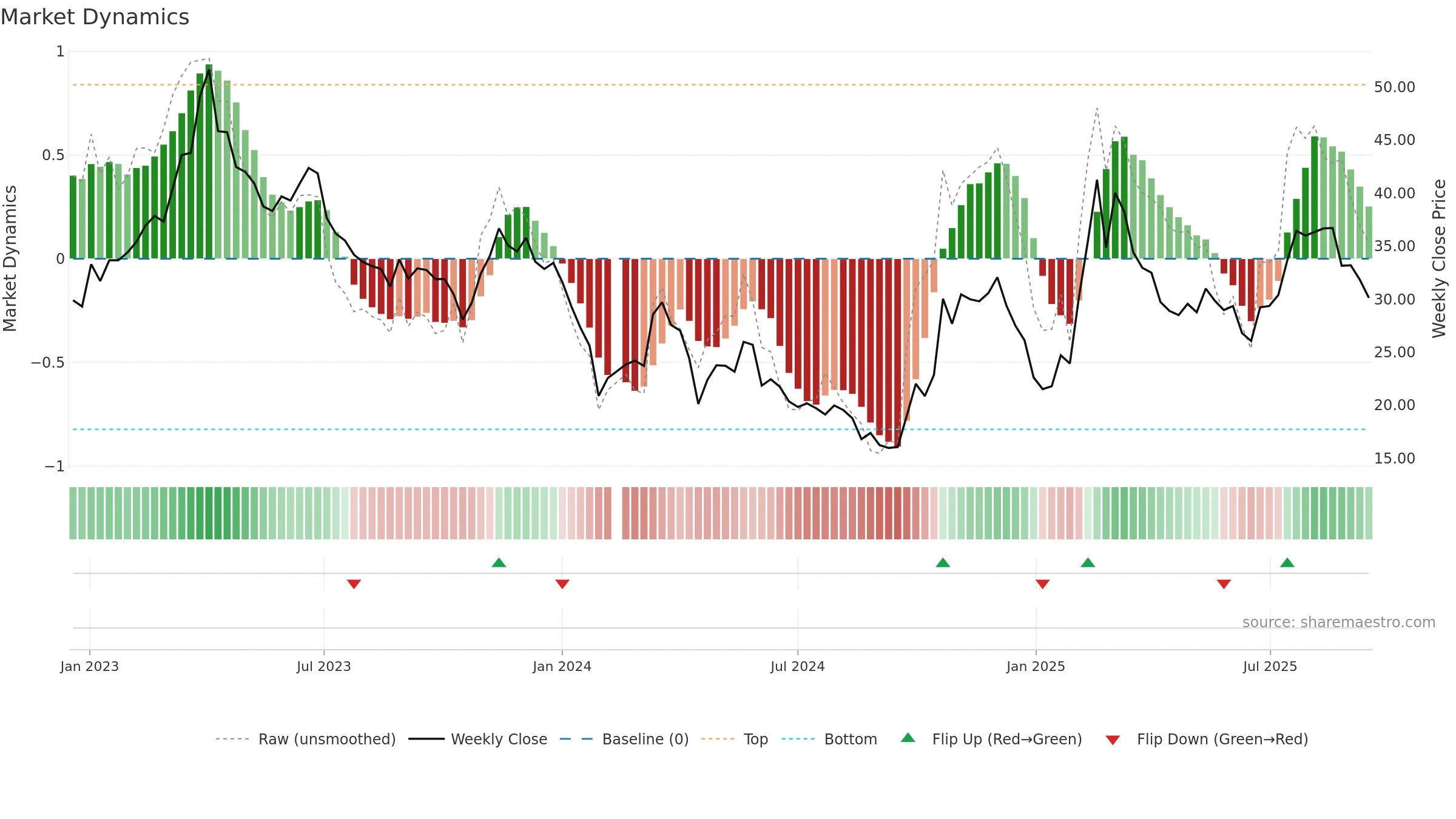Click the Raw (unsmoothed) legend entry

[x=305, y=739]
